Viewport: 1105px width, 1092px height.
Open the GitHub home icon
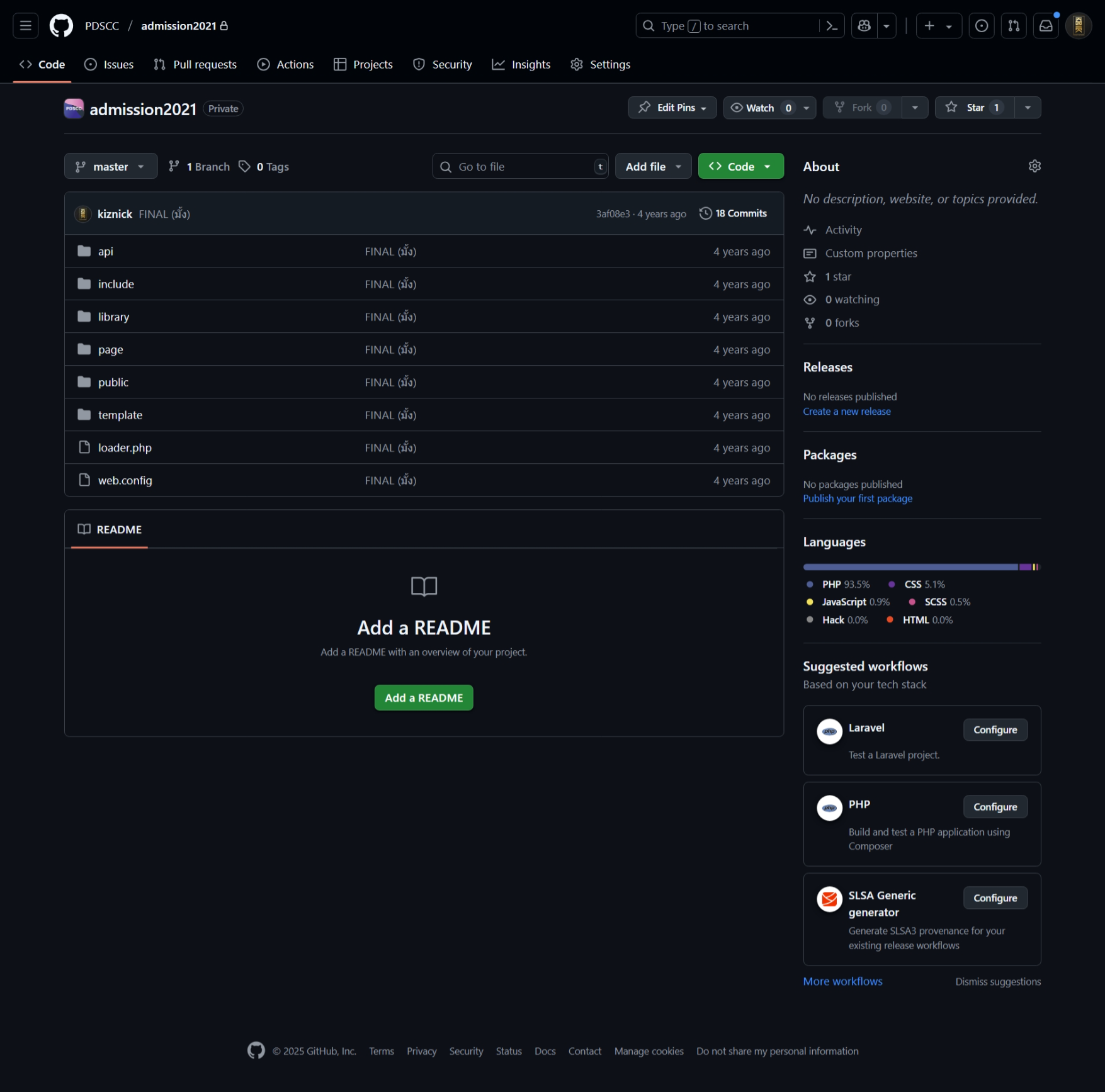pos(60,25)
